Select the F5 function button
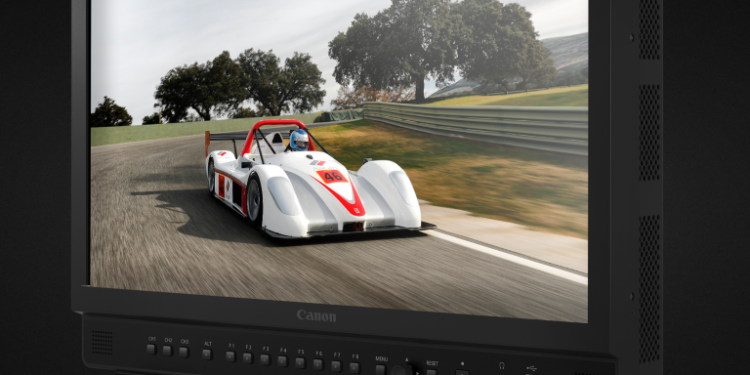This screenshot has width=750, height=375. pos(300,363)
